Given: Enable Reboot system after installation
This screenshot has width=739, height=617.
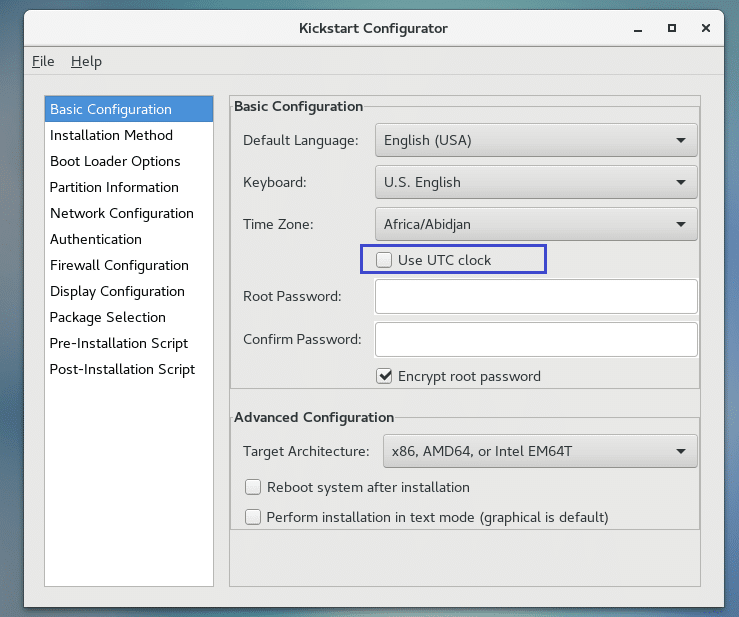Looking at the screenshot, I should (253, 487).
